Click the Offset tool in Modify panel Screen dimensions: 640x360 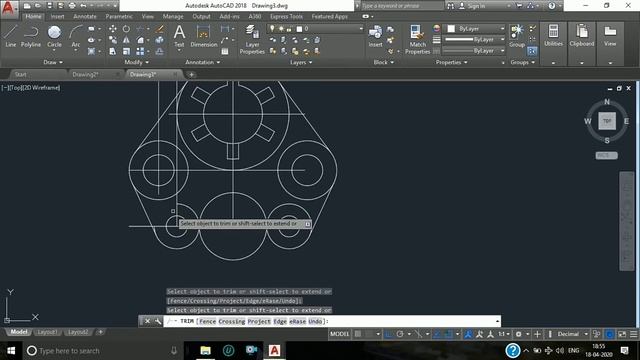[x=160, y=51]
